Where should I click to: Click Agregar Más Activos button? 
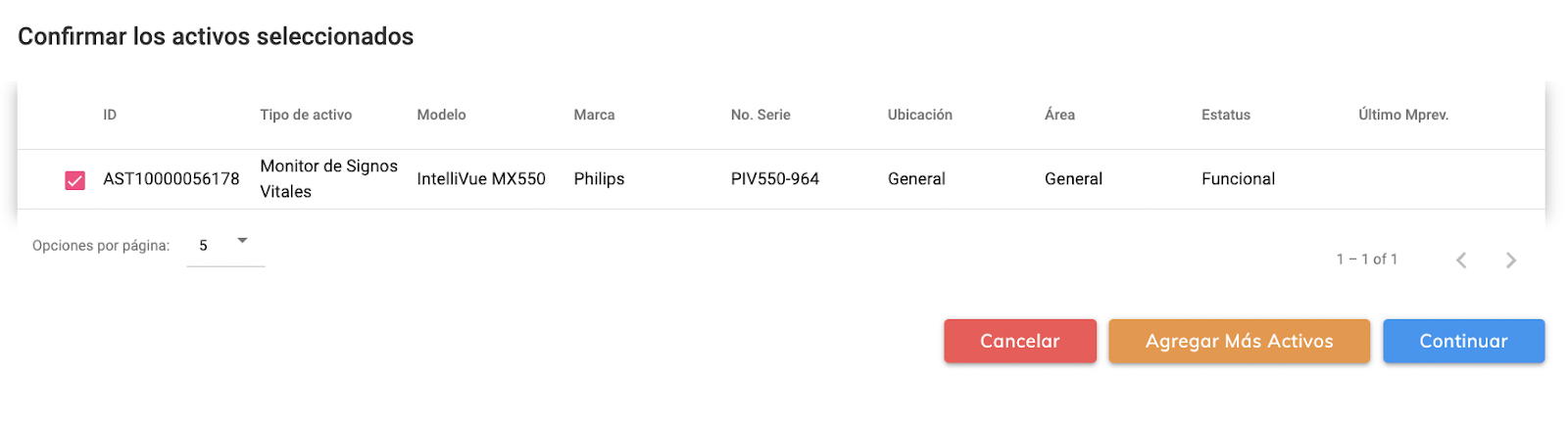pyautogui.click(x=1239, y=341)
